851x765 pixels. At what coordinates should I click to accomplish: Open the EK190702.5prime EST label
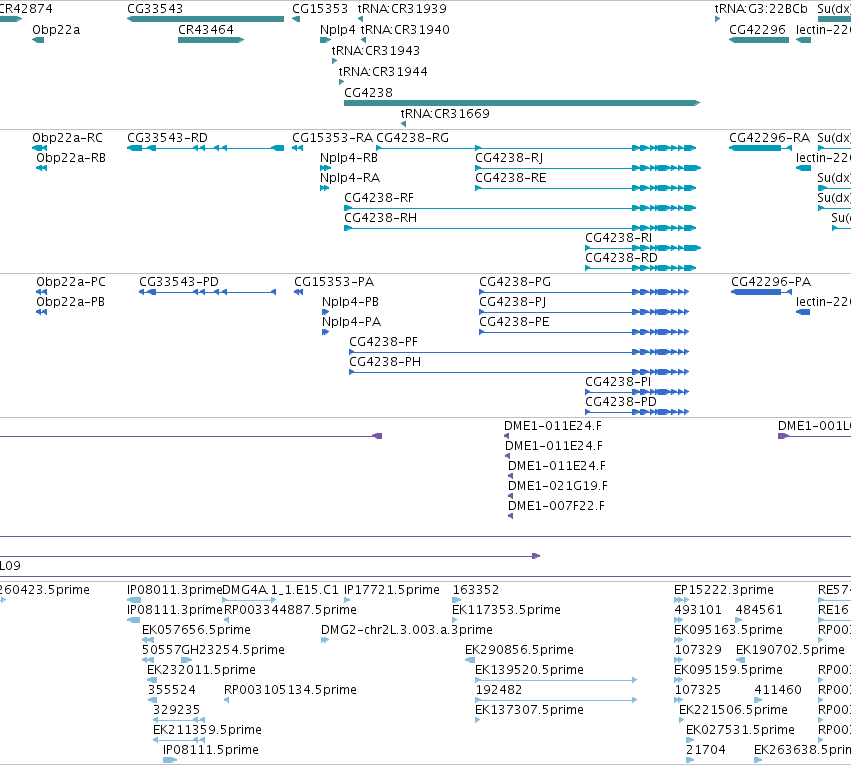click(x=790, y=651)
